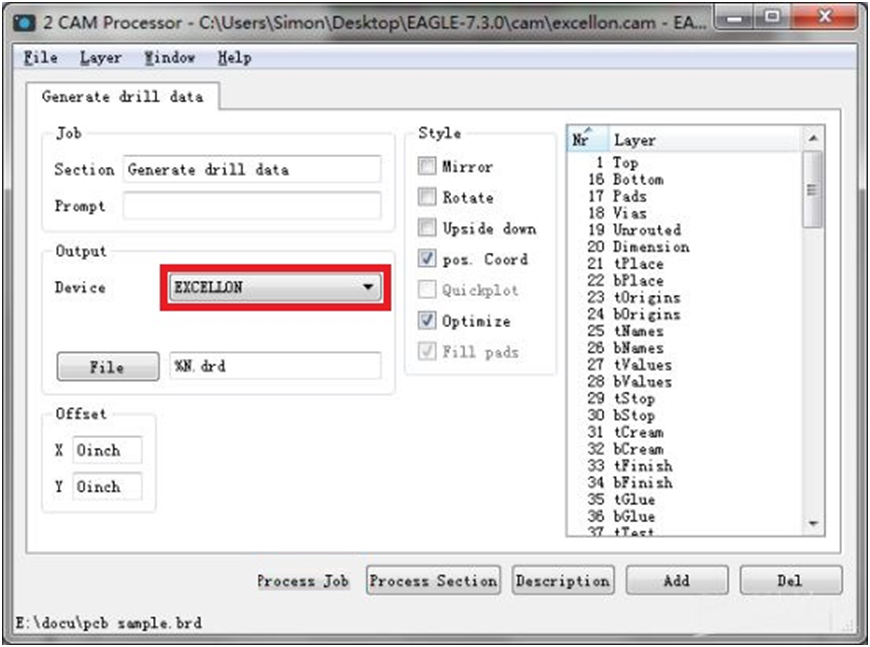
Task: Click the File output button
Action: (x=107, y=367)
